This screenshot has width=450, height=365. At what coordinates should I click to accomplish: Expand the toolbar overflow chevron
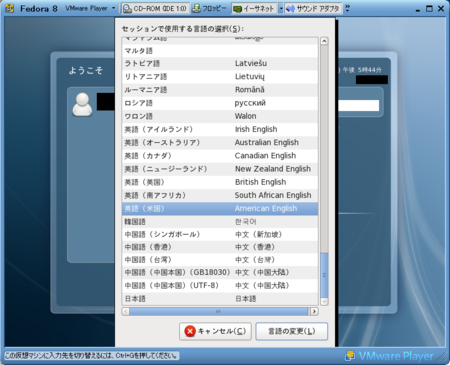tap(348, 8)
